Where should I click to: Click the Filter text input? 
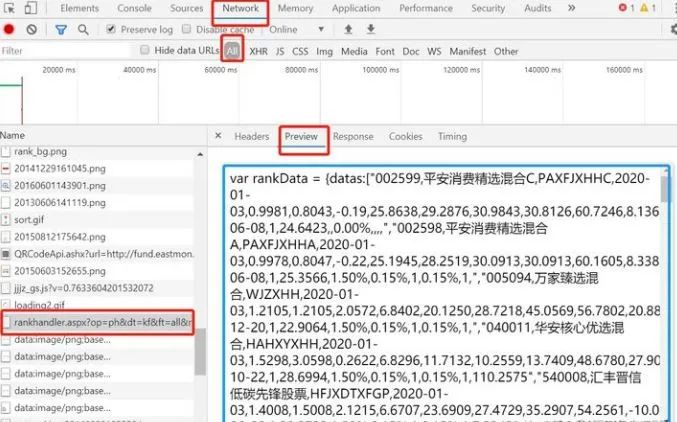click(x=65, y=51)
